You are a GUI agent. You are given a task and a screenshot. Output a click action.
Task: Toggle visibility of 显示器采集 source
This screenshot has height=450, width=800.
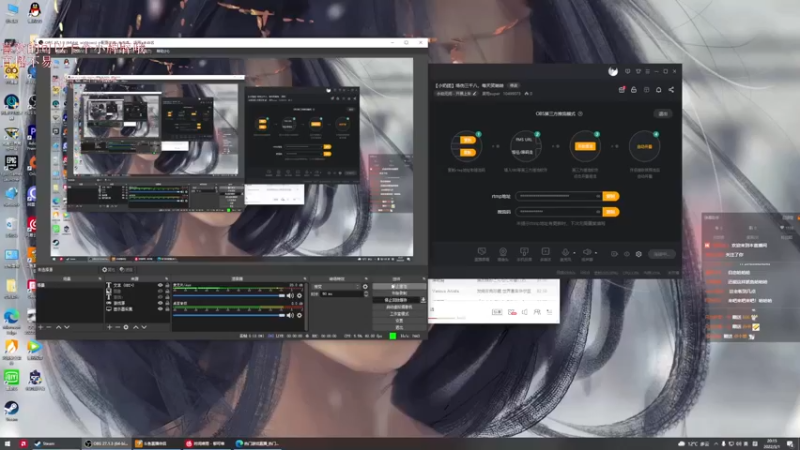click(160, 309)
